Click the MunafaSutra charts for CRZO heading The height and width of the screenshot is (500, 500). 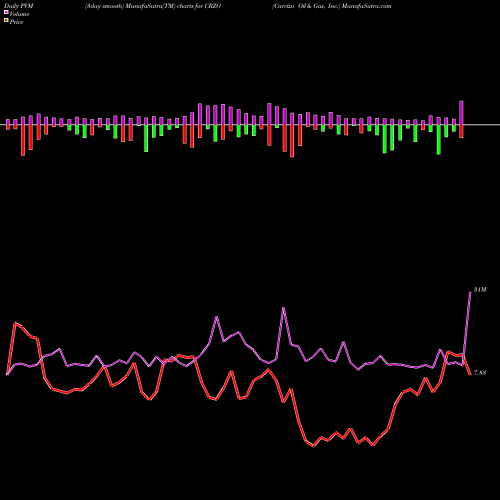[153, 6]
